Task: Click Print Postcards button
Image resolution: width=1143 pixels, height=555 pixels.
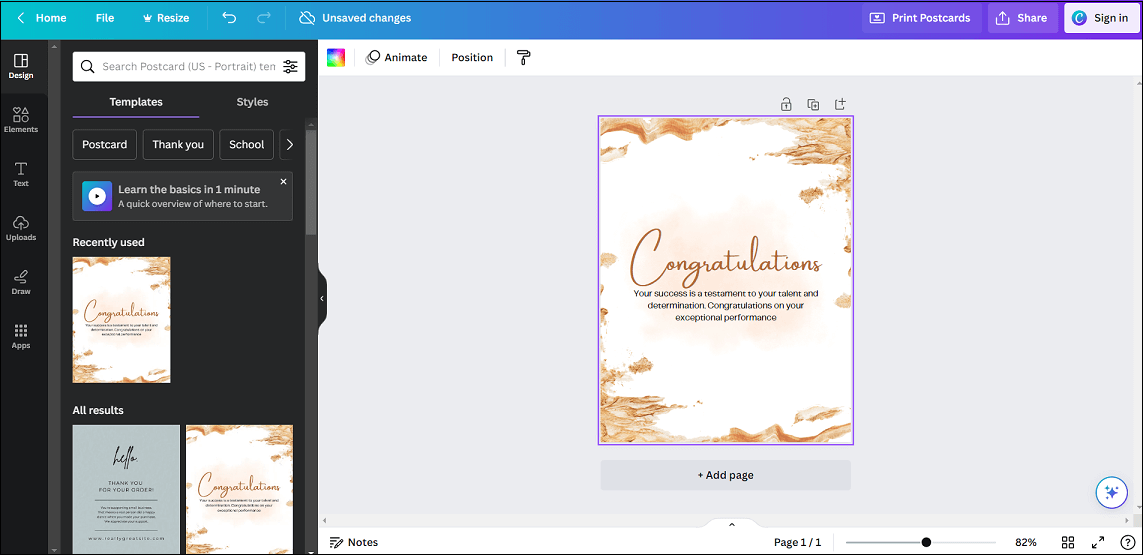Action: point(921,18)
